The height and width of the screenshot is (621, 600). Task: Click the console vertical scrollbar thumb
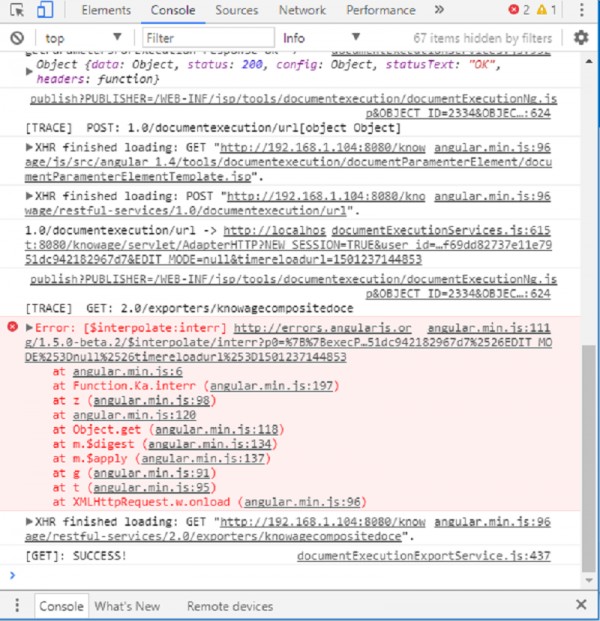point(589,459)
